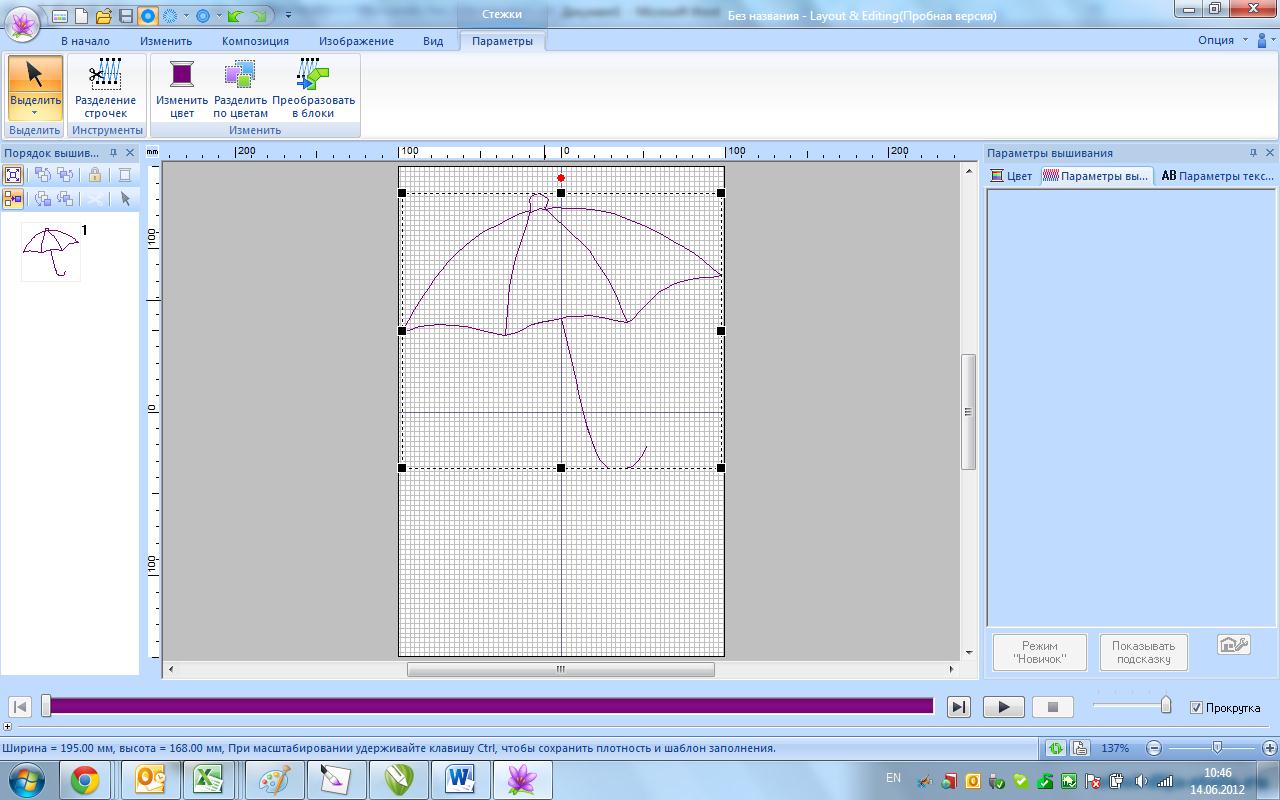Click 'Изменить цвет' thread spool icon
Viewport: 1280px width, 800px height.
pos(182,88)
